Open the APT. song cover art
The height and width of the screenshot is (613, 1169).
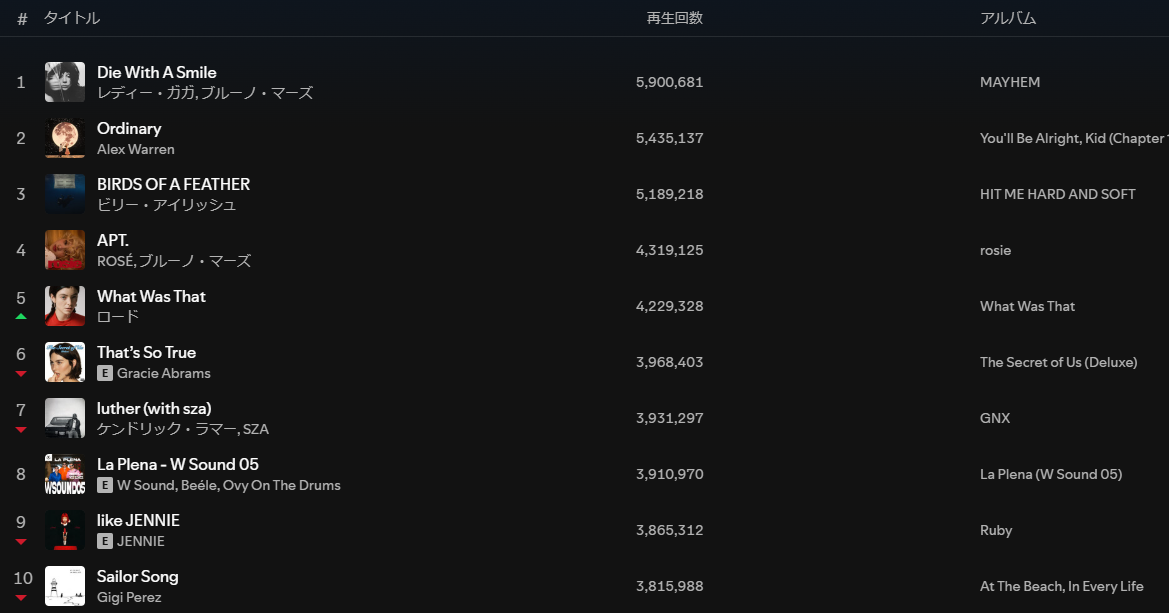[65, 250]
